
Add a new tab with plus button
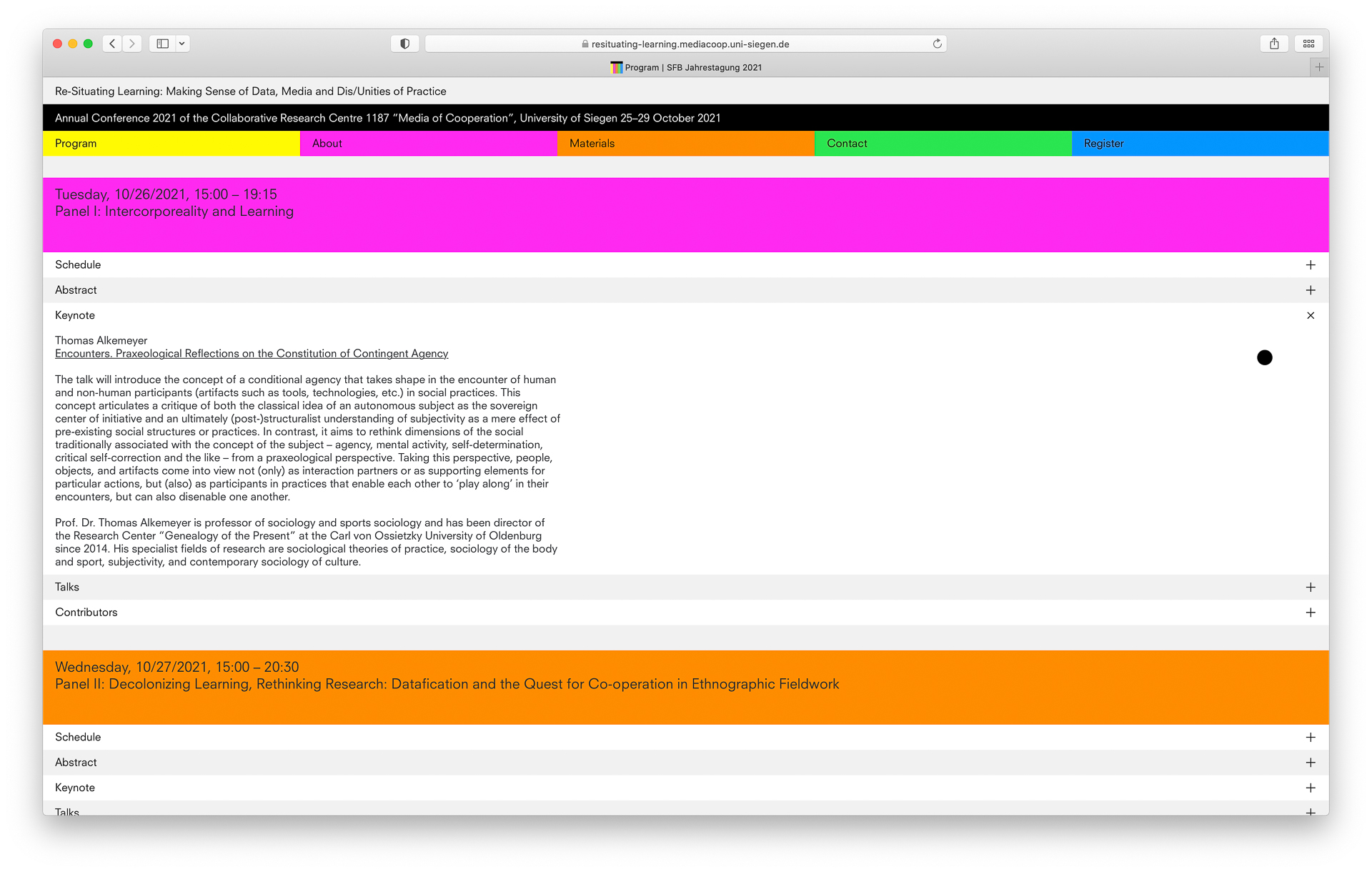(x=1319, y=67)
